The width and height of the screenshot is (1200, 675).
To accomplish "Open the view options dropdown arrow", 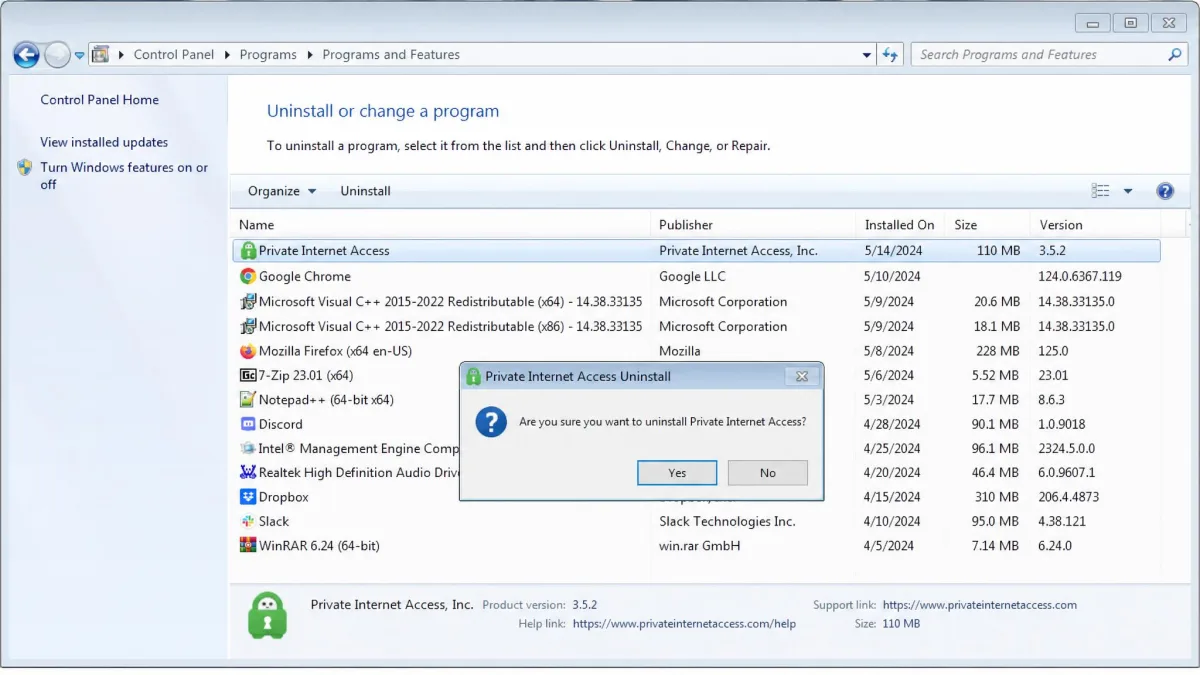I will pos(1128,191).
